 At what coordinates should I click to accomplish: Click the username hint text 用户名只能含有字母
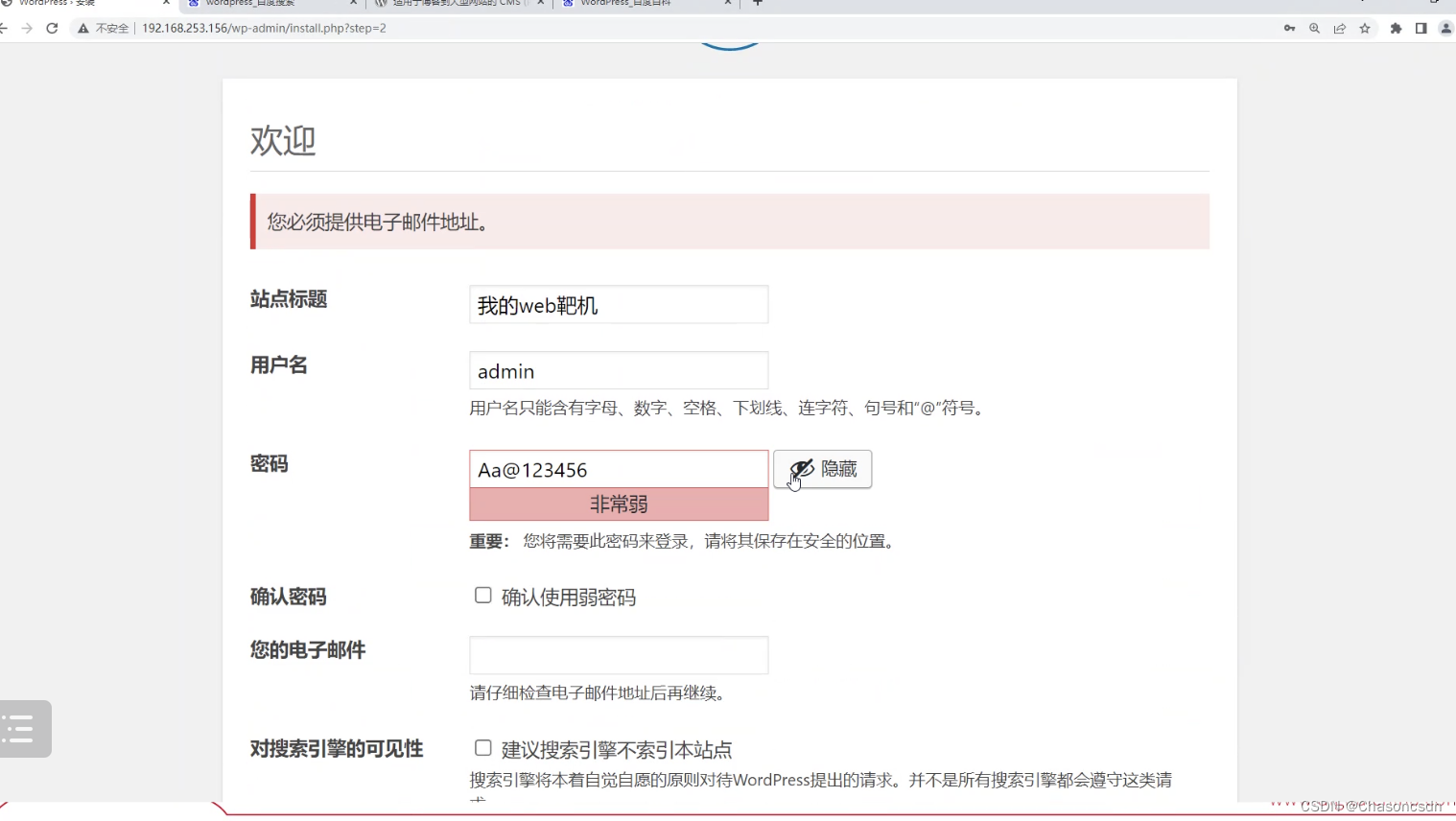click(728, 409)
